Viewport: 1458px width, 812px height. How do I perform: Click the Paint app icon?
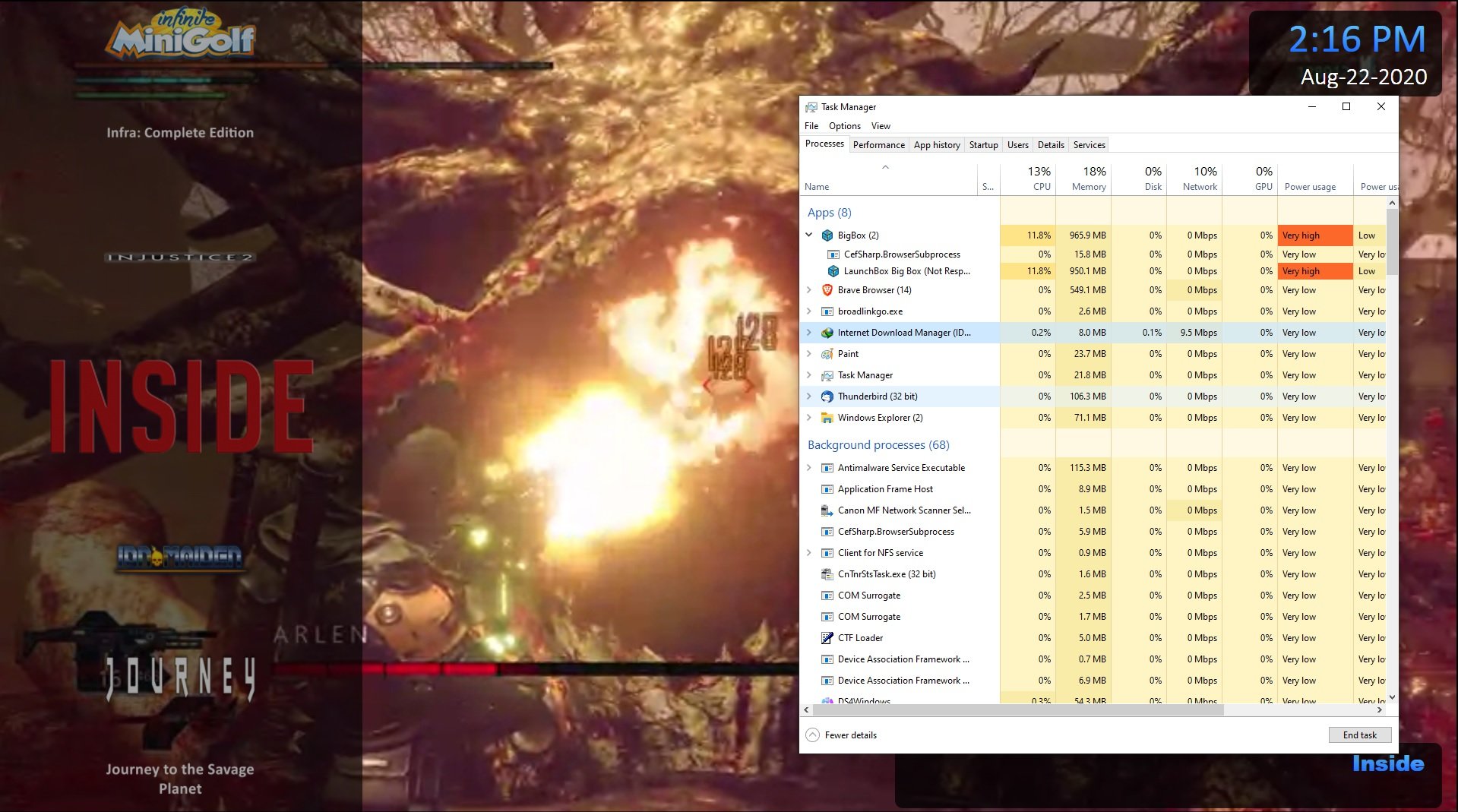827,354
